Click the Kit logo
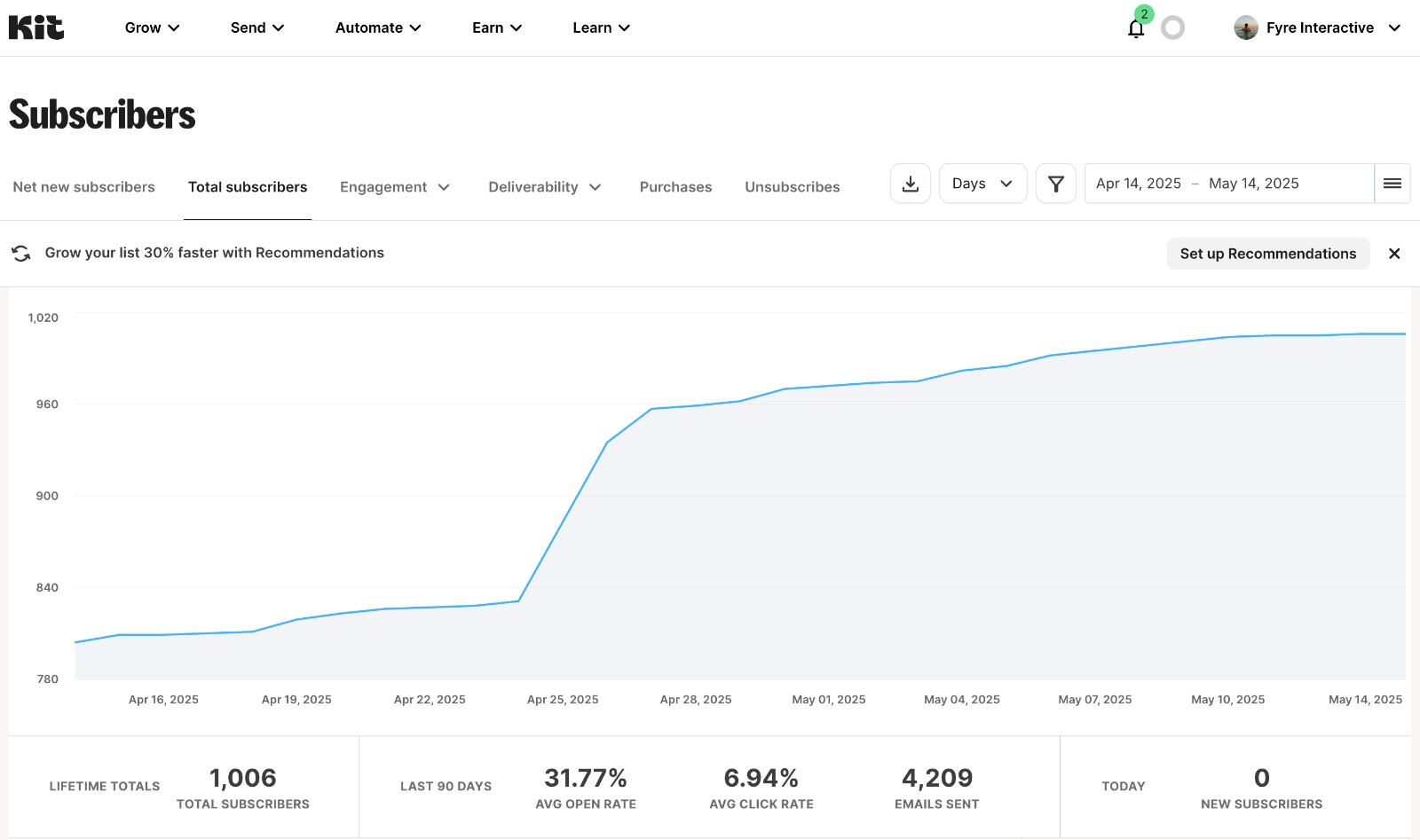The width and height of the screenshot is (1420, 840). [x=36, y=27]
